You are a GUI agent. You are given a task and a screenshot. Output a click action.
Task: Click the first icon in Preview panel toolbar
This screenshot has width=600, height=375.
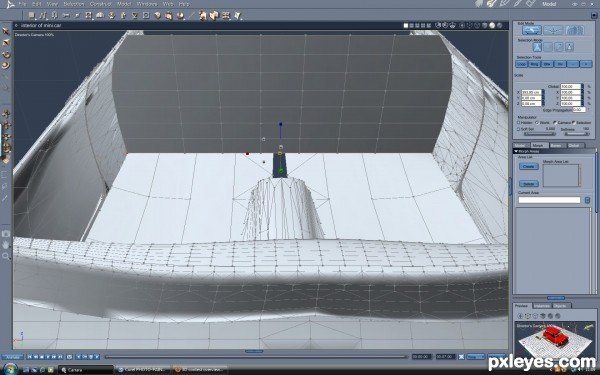[520, 316]
